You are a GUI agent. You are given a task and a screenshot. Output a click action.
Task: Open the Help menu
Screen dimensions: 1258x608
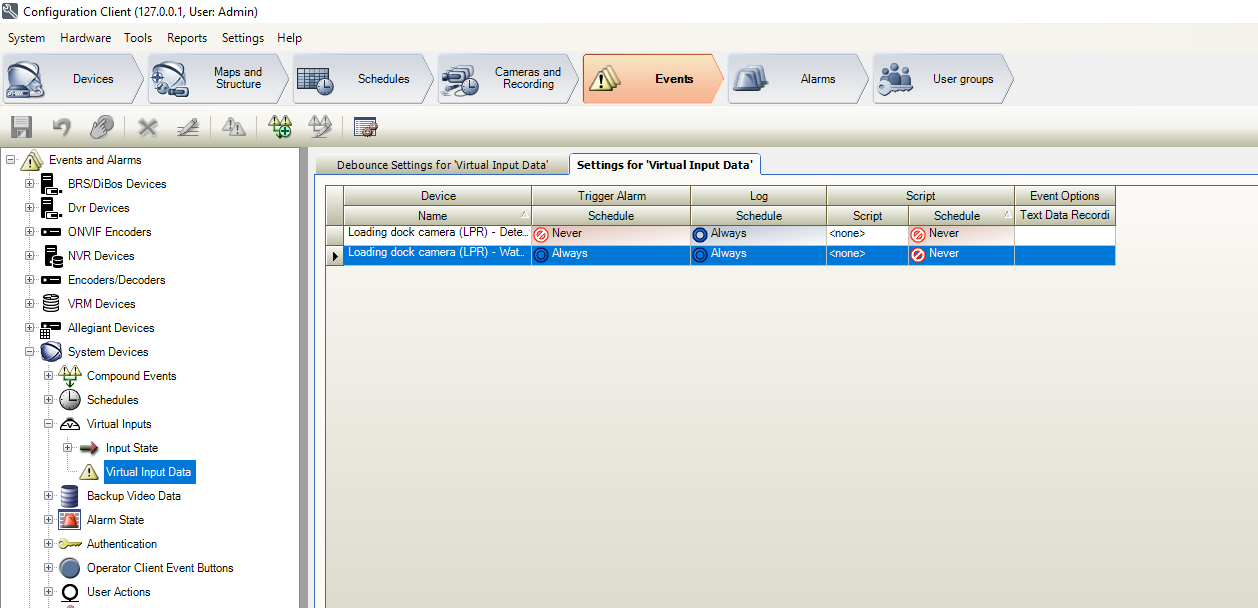[289, 38]
